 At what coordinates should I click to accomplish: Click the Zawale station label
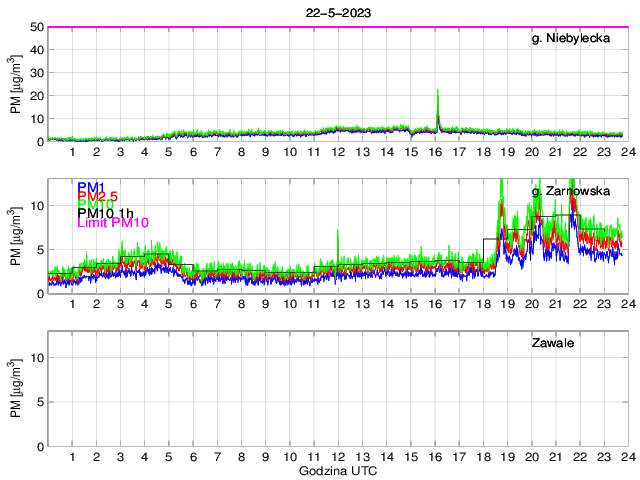pos(555,343)
